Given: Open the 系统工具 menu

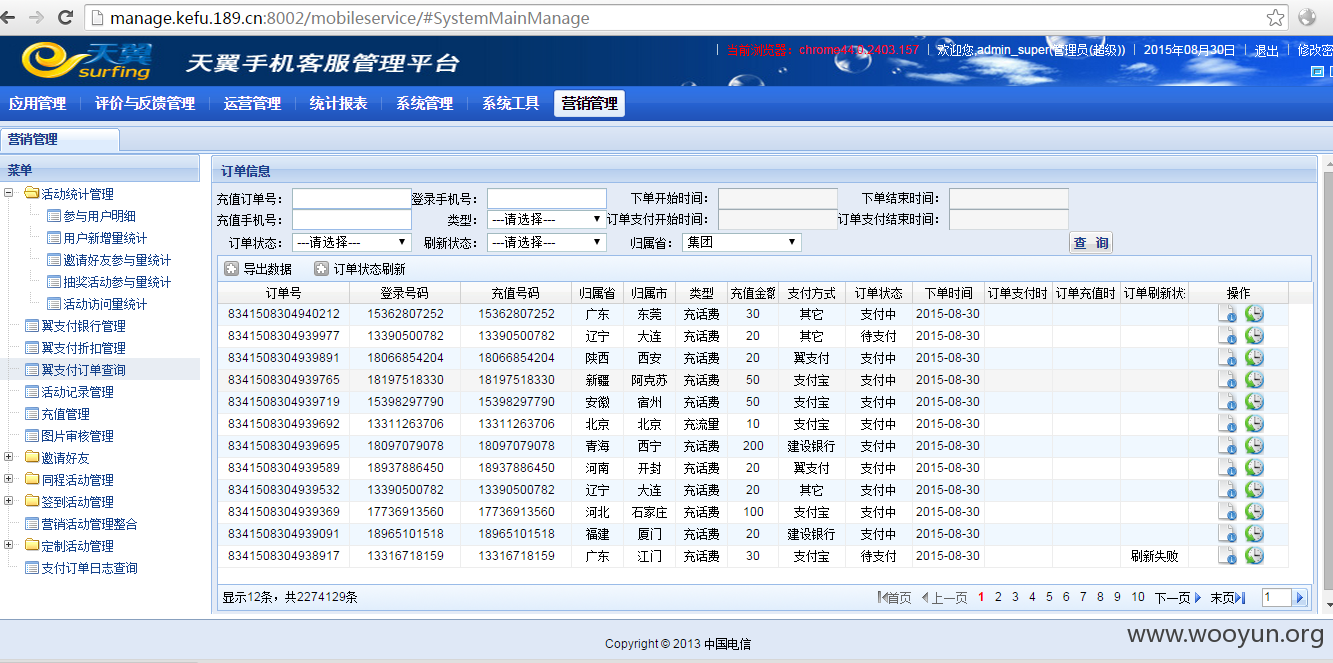Looking at the screenshot, I should click(x=510, y=104).
